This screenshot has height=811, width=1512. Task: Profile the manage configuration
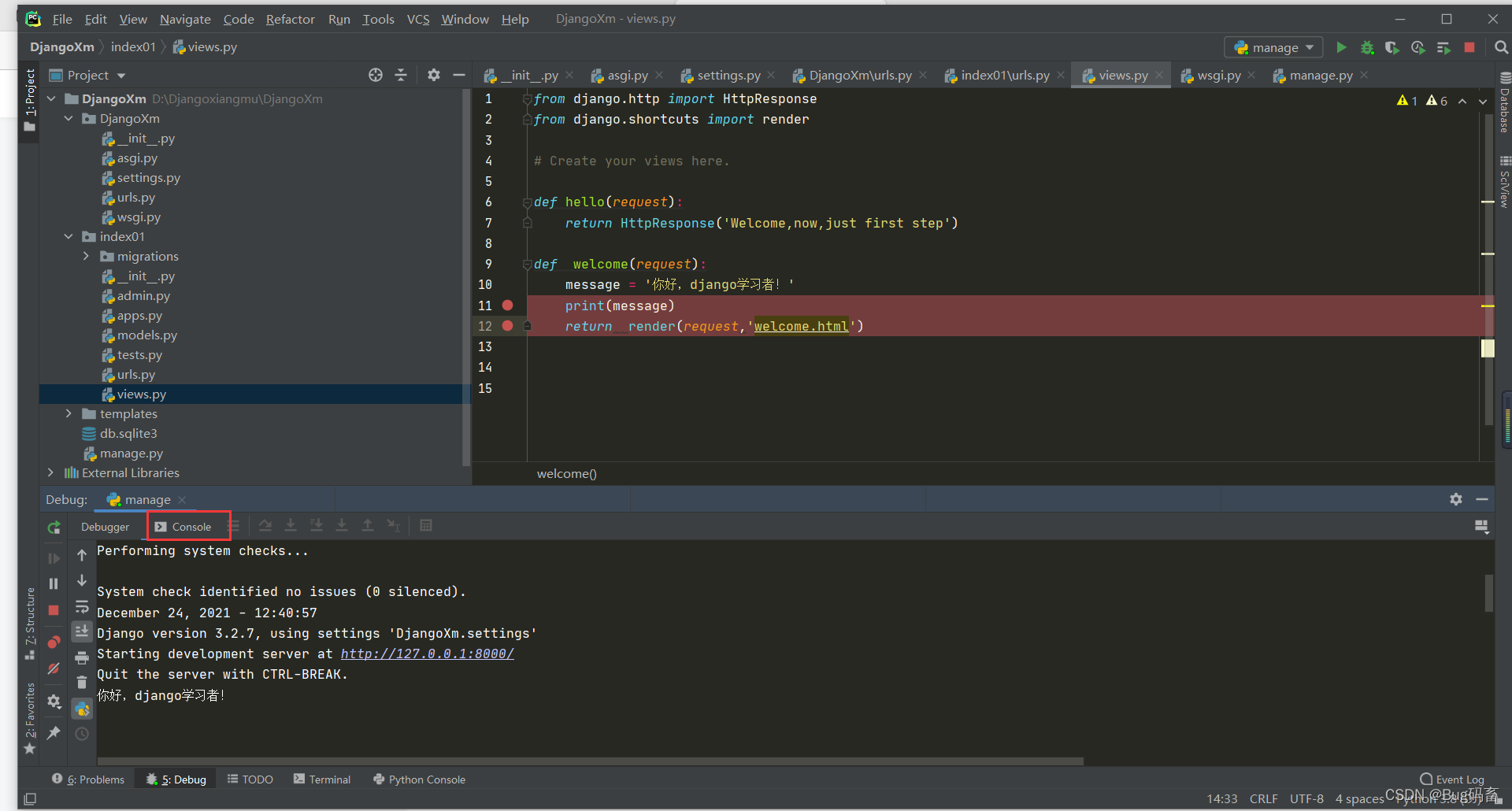[1418, 47]
